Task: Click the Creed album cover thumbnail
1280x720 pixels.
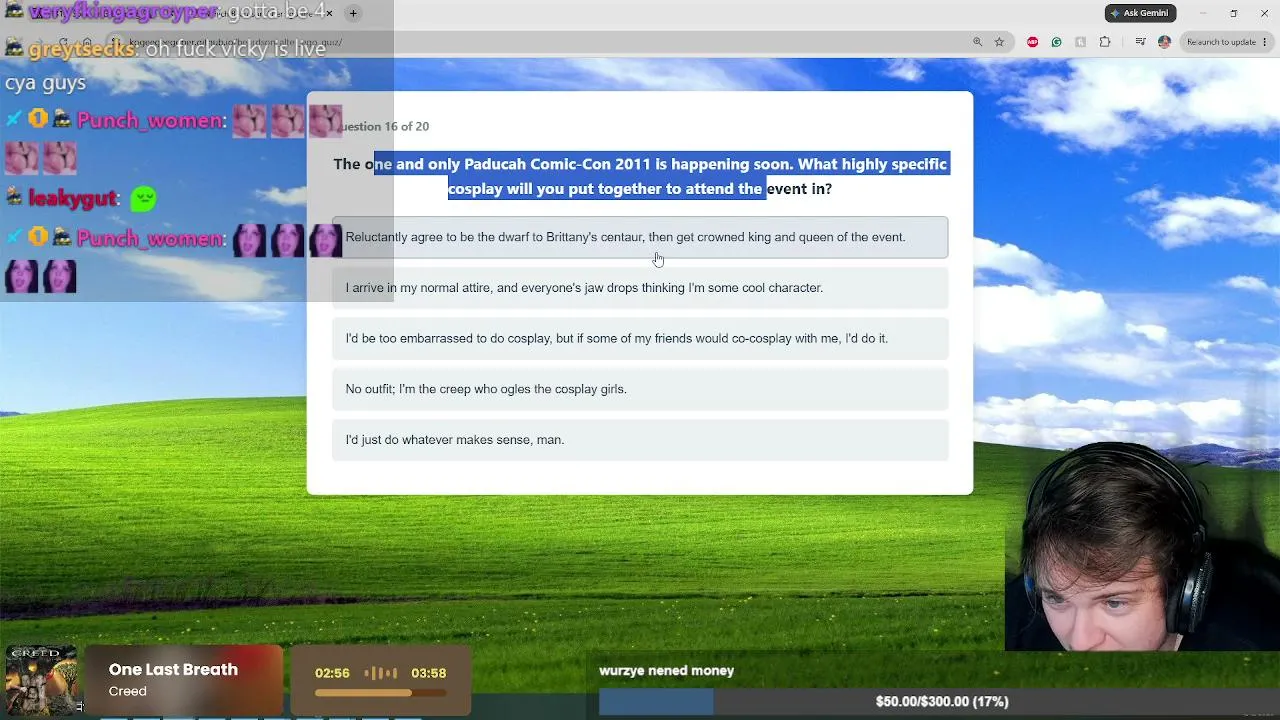Action: 41,681
